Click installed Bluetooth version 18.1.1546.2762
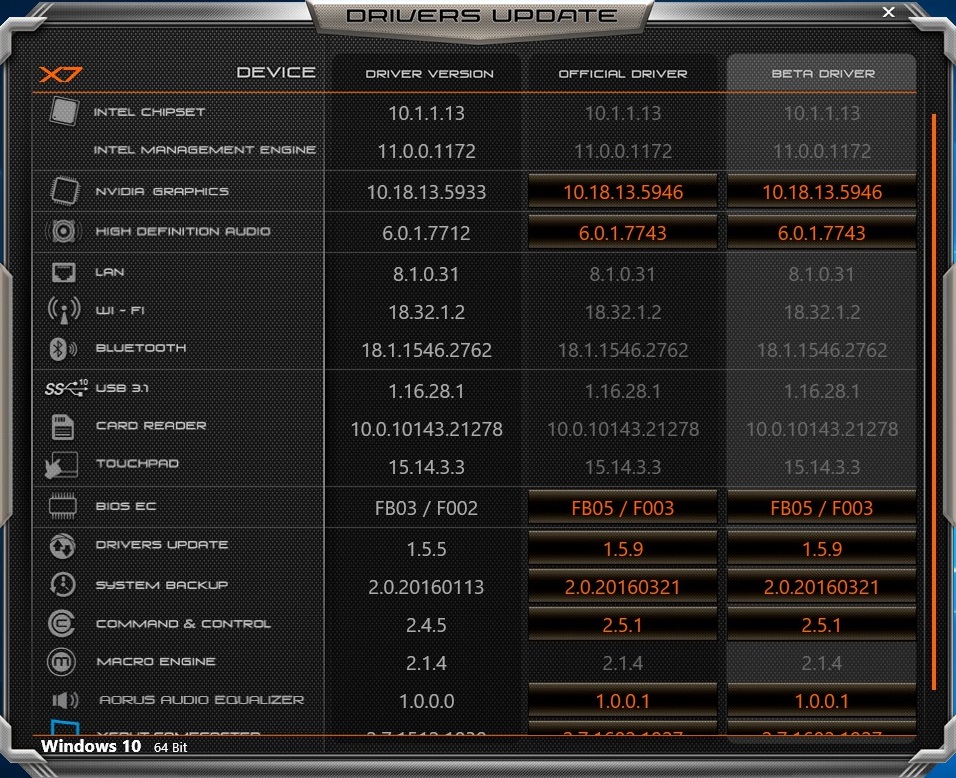The height and width of the screenshot is (778, 956). click(426, 350)
